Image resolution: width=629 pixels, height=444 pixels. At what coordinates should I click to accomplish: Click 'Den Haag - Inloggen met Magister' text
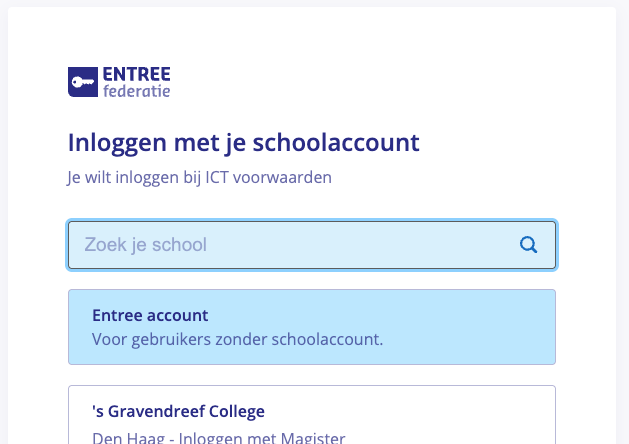(x=219, y=438)
